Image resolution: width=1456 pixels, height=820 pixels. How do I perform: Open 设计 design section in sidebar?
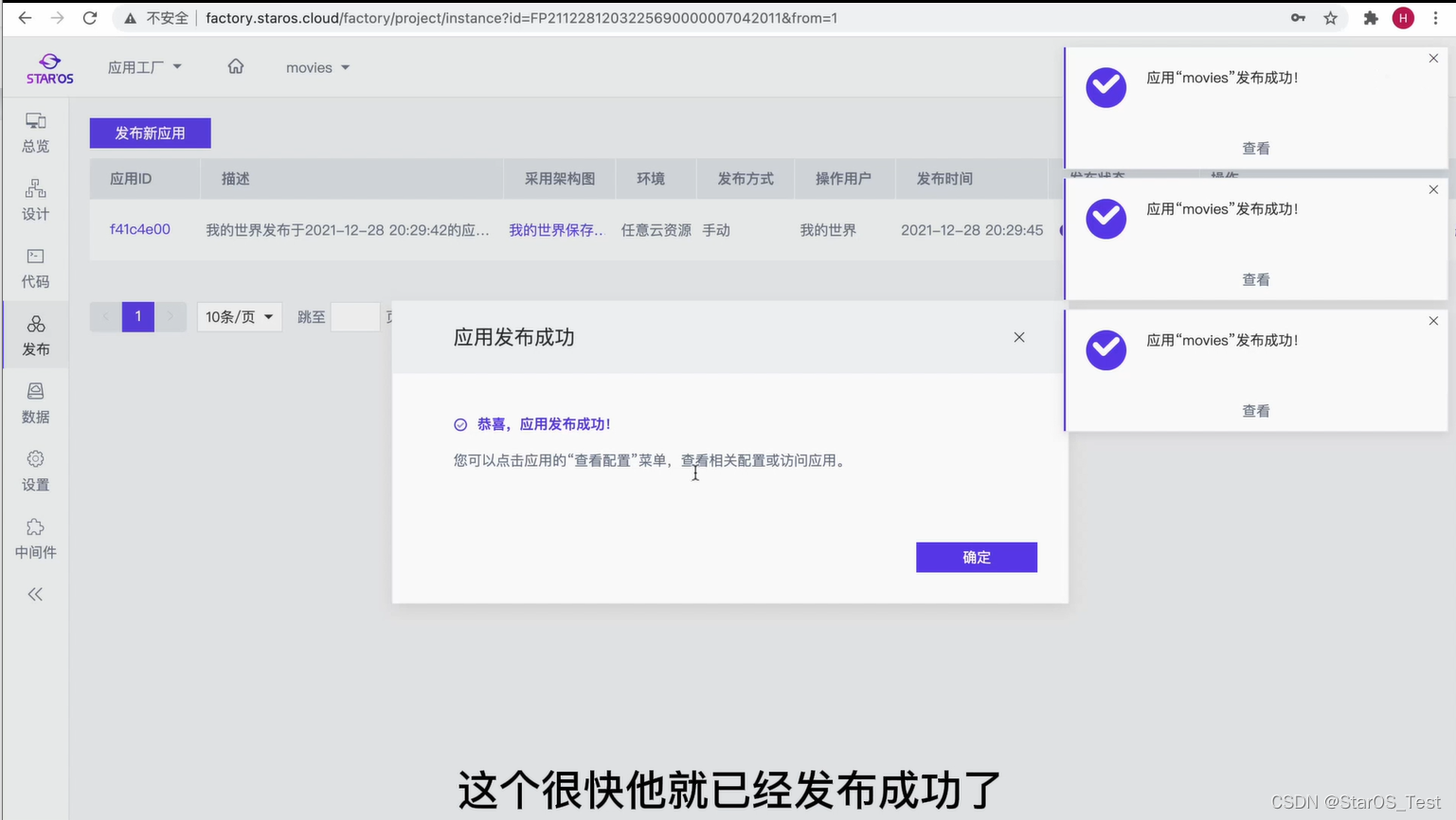[35, 201]
